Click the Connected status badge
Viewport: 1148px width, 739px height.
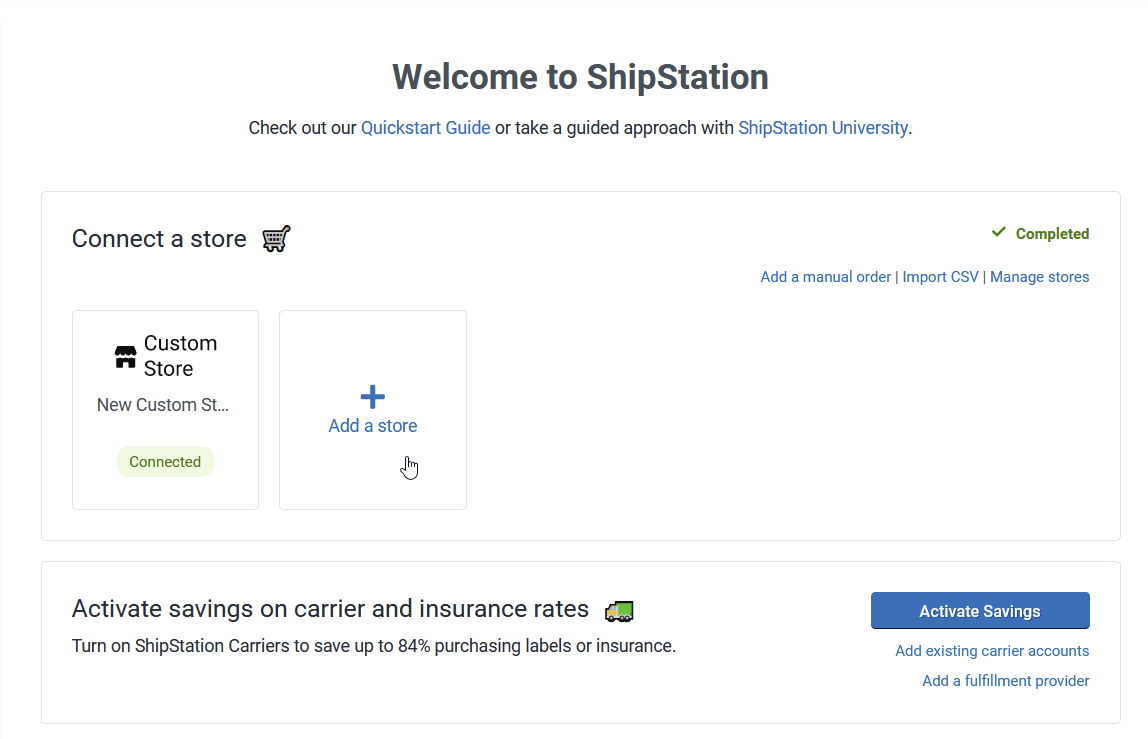click(x=165, y=461)
